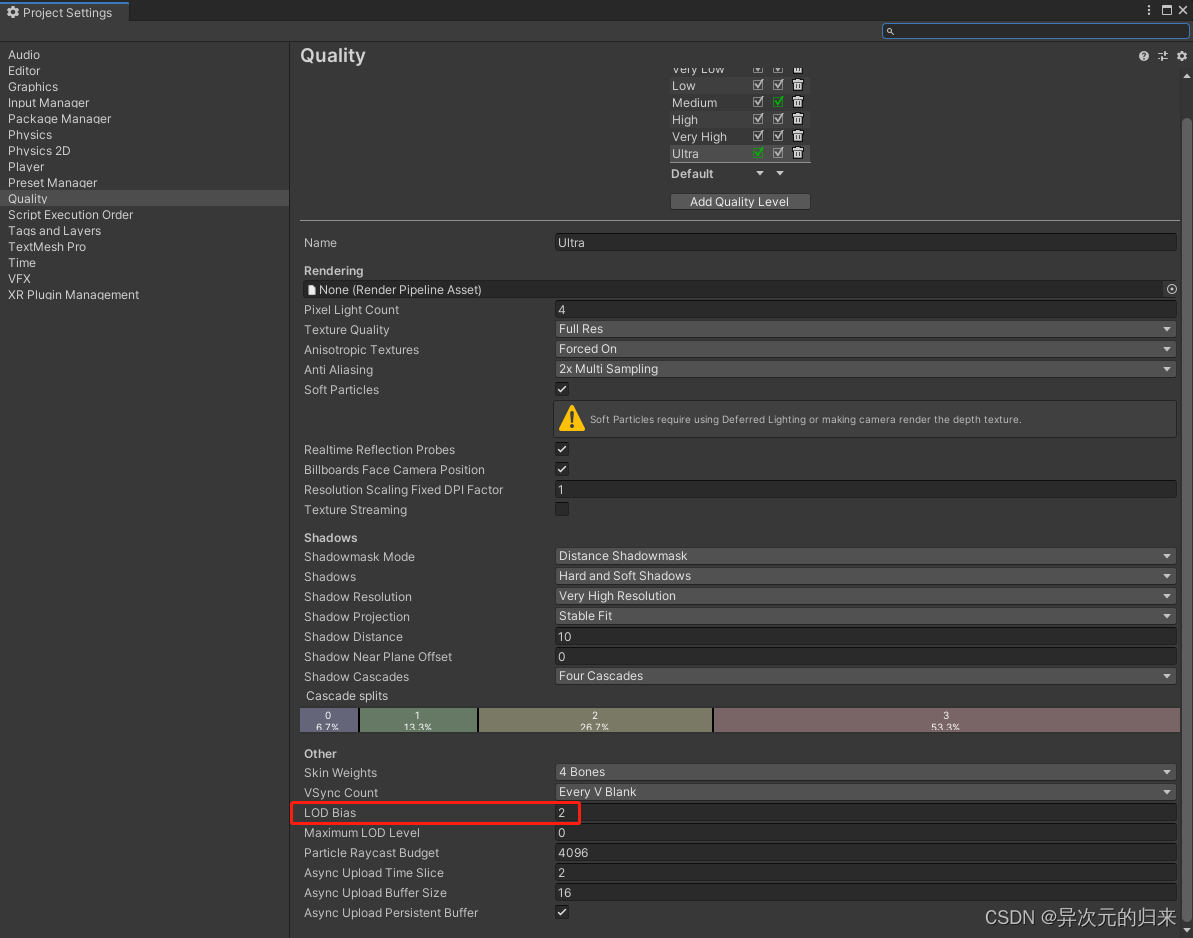Viewport: 1193px width, 938px height.
Task: Toggle the green checkbox in Ultra row
Action: click(x=758, y=153)
